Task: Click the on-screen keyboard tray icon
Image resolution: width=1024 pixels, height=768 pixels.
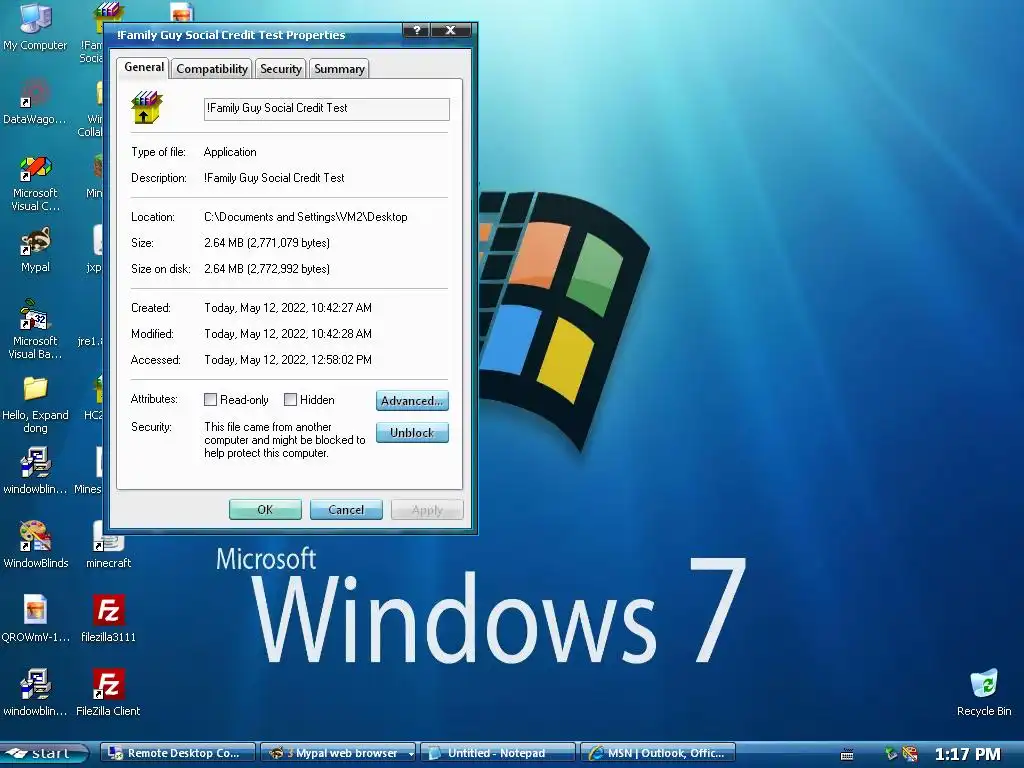Action: coord(847,755)
